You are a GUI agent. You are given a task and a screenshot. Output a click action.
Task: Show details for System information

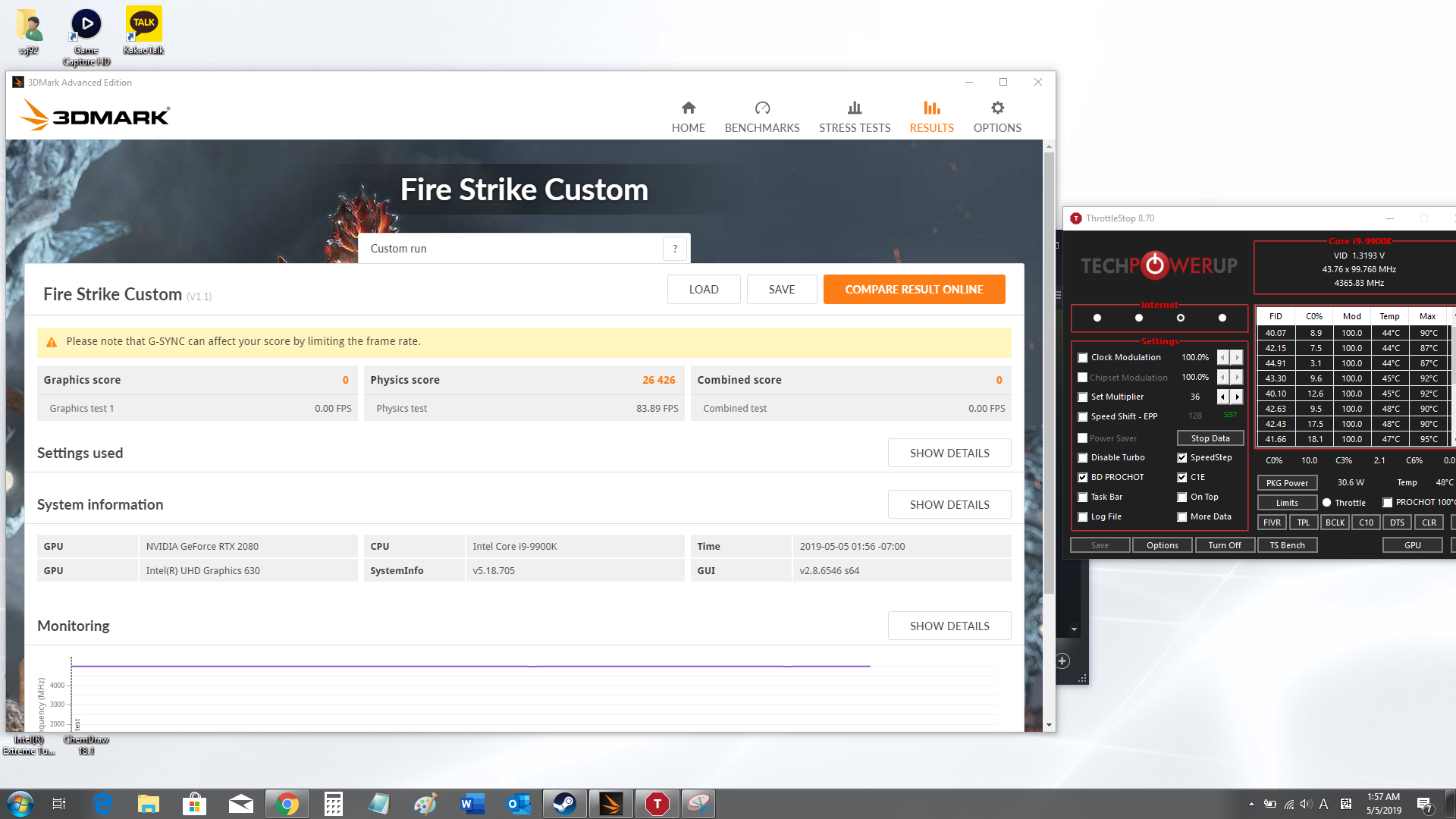949,504
